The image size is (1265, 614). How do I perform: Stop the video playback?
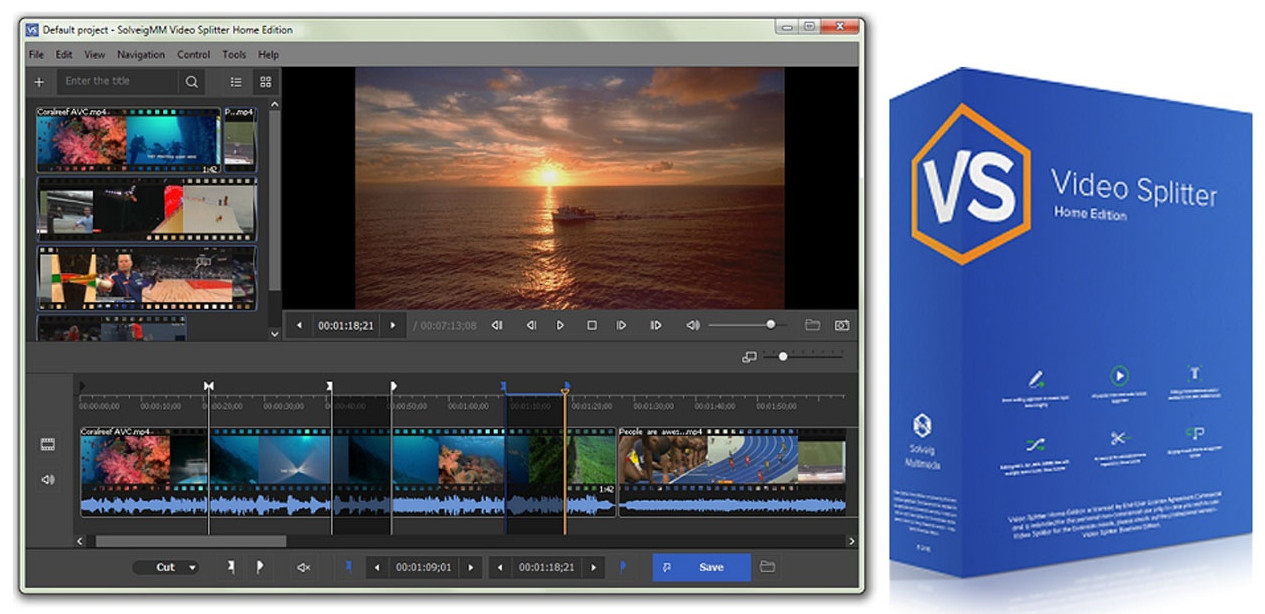click(x=591, y=325)
